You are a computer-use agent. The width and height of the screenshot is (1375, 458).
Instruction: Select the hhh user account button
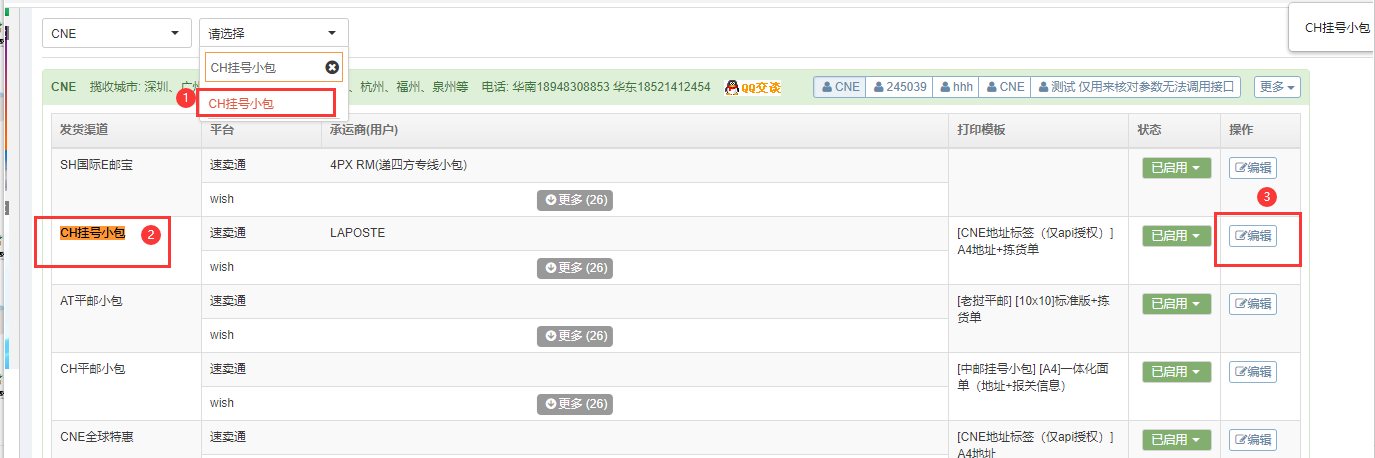point(955,87)
